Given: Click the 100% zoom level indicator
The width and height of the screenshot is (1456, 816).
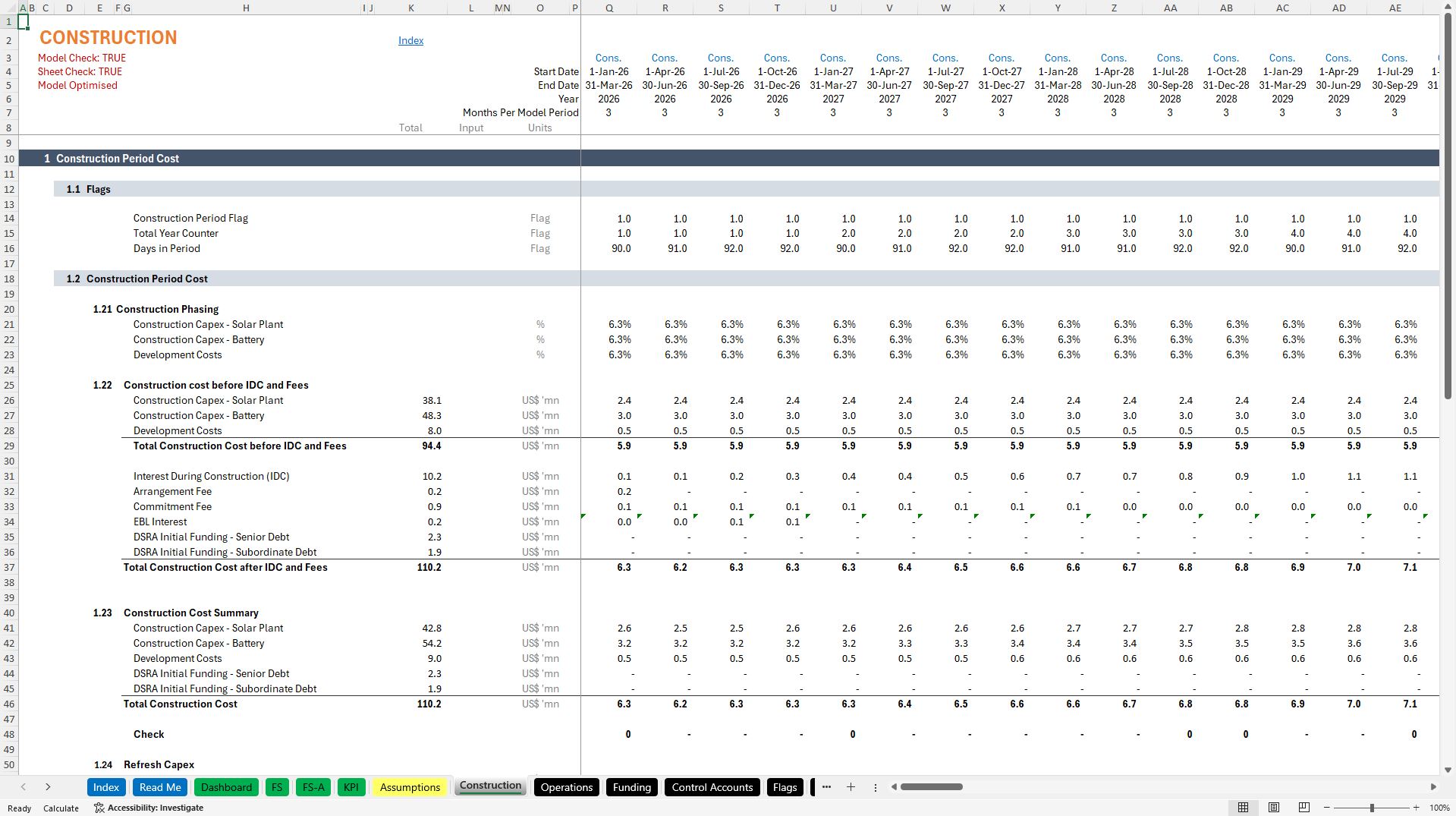Looking at the screenshot, I should (1439, 808).
